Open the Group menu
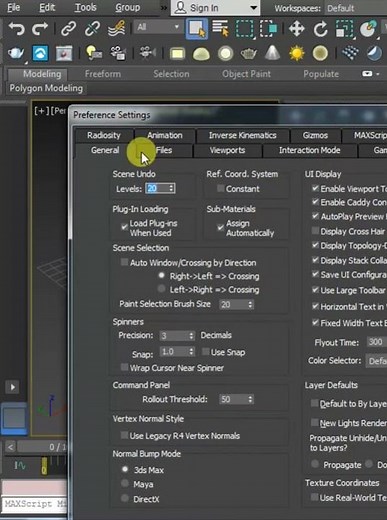This screenshot has height=520, width=387. (x=128, y=7)
